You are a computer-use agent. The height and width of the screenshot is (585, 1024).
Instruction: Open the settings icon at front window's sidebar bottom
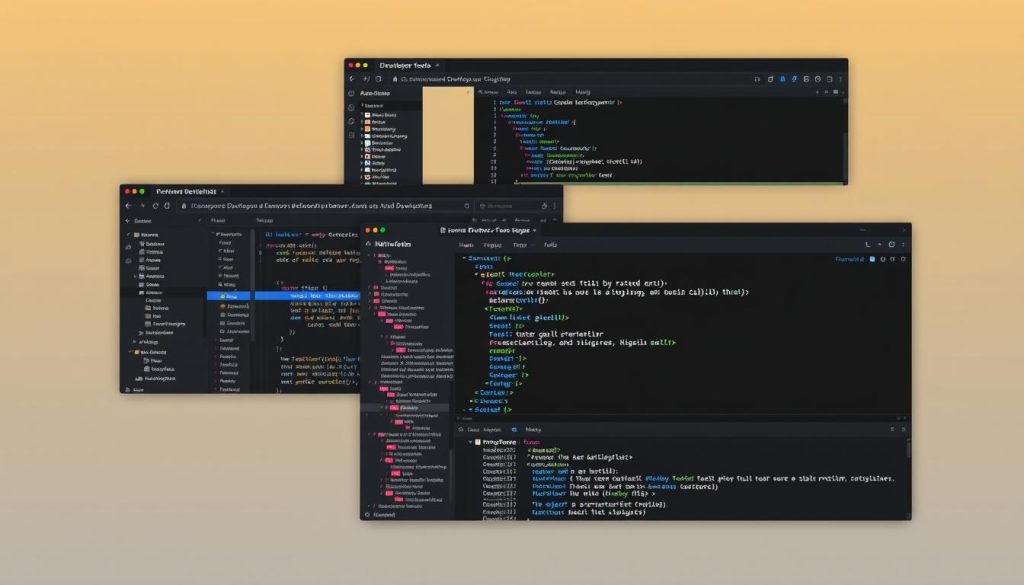[368, 514]
